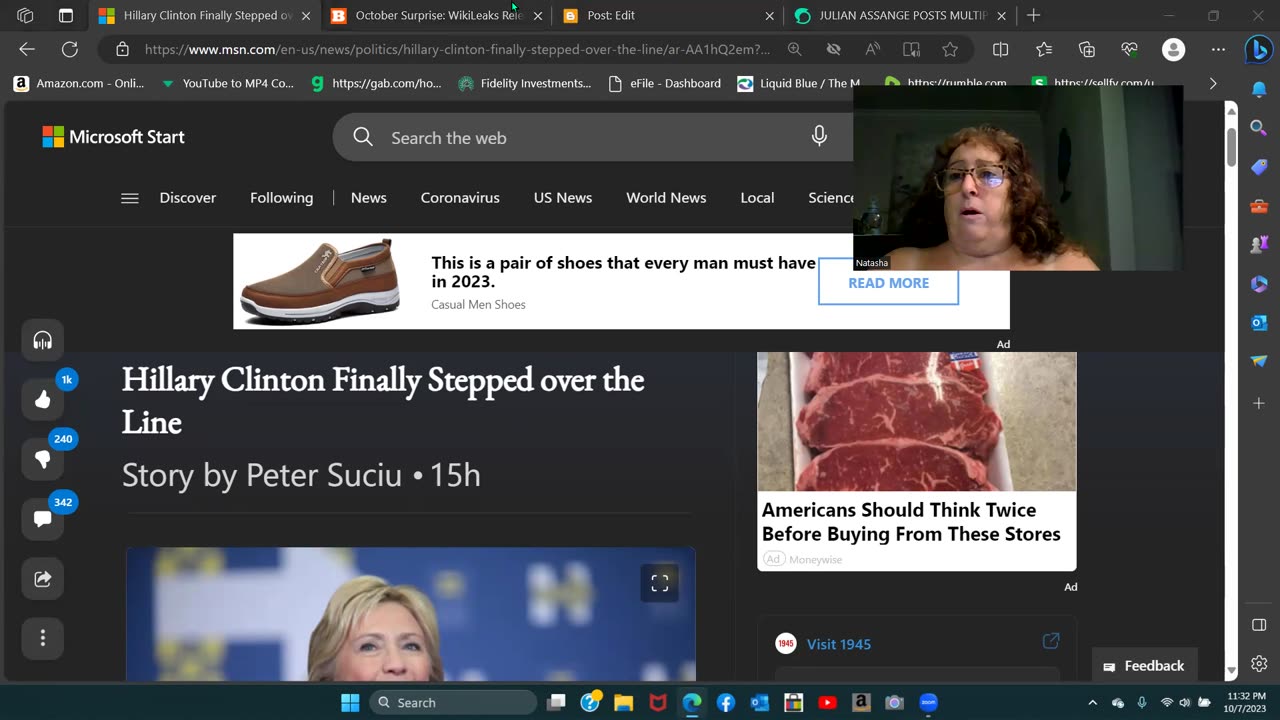The width and height of the screenshot is (1280, 720).
Task: Open a new tab with plus button
Action: [x=1033, y=15]
